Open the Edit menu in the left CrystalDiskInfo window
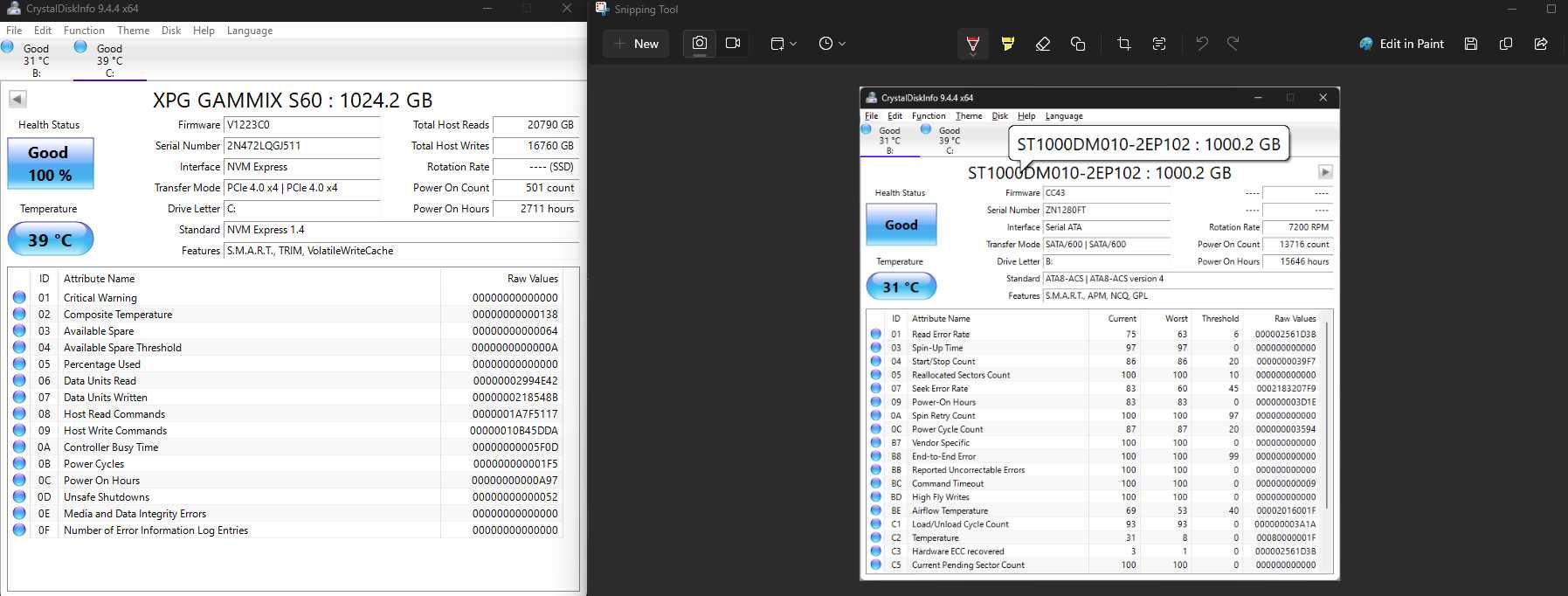This screenshot has width=1568, height=596. 43,31
